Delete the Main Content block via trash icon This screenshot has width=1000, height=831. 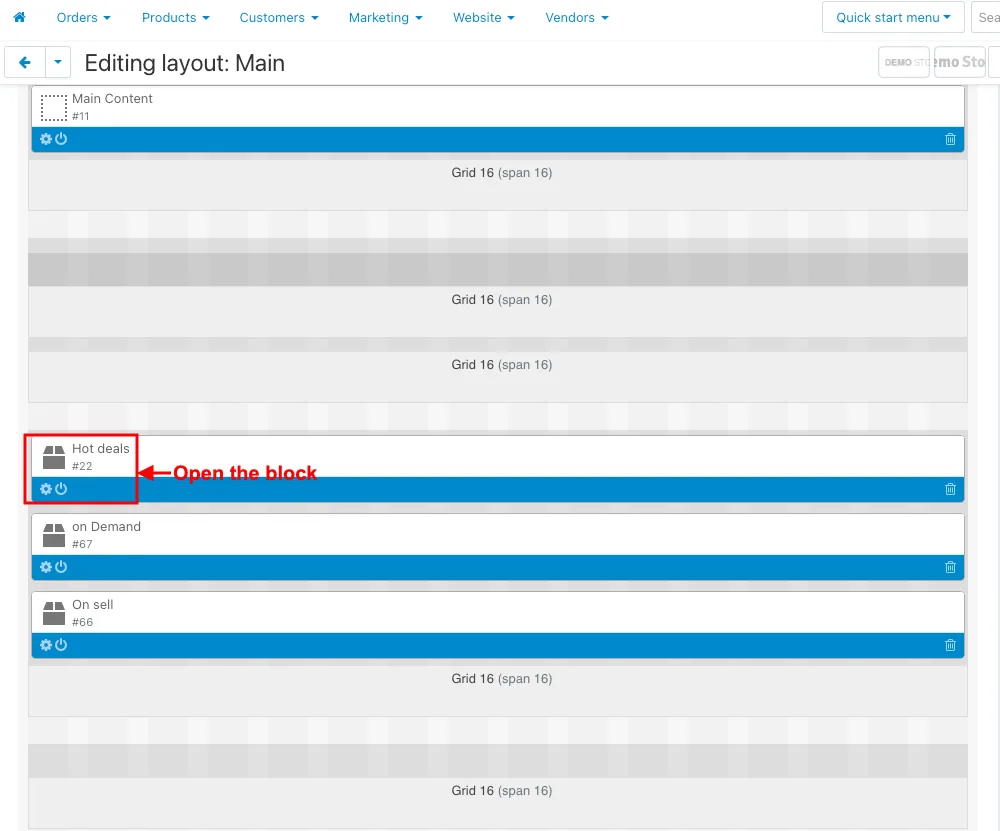pyautogui.click(x=950, y=139)
